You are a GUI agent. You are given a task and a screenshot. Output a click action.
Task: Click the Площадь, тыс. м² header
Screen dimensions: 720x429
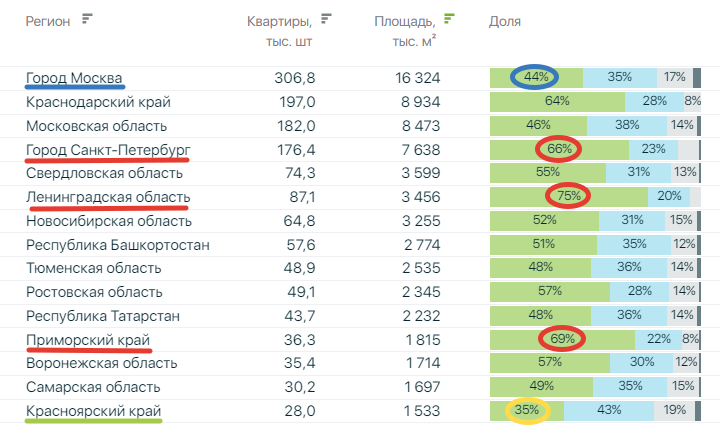405,31
